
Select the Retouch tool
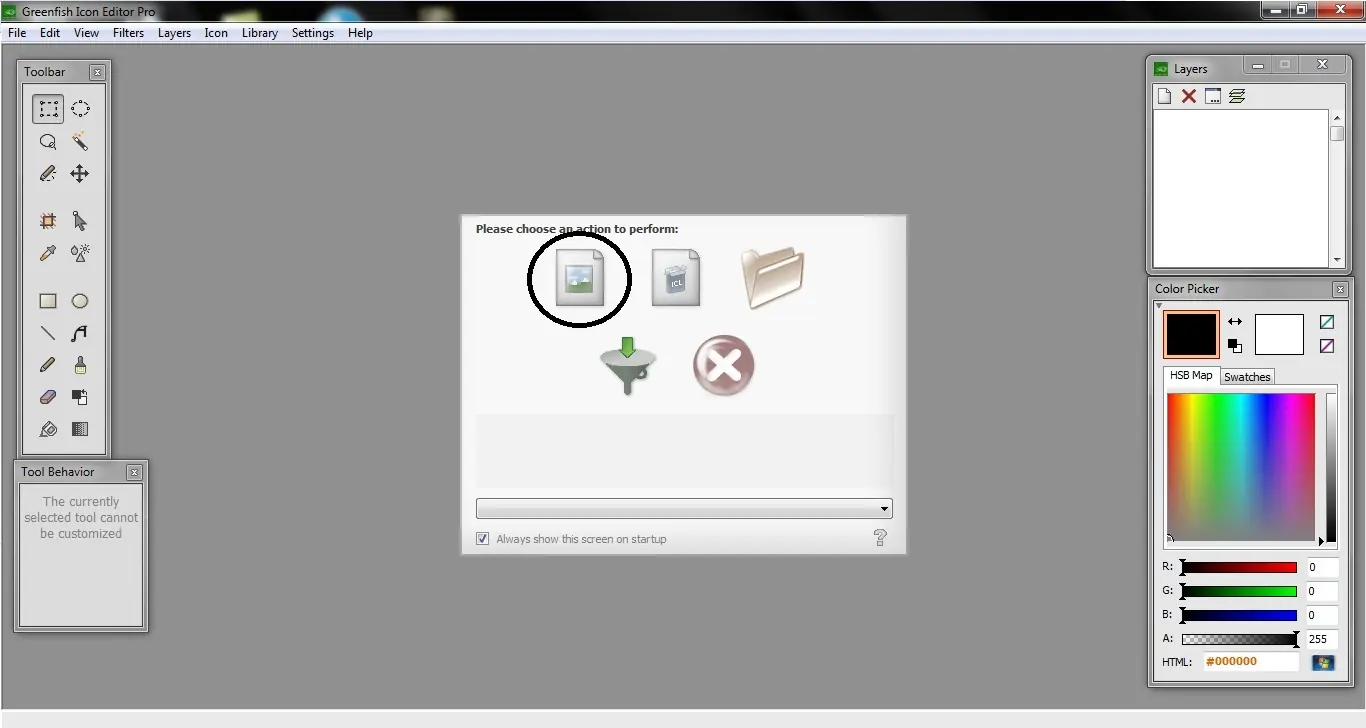(x=80, y=253)
